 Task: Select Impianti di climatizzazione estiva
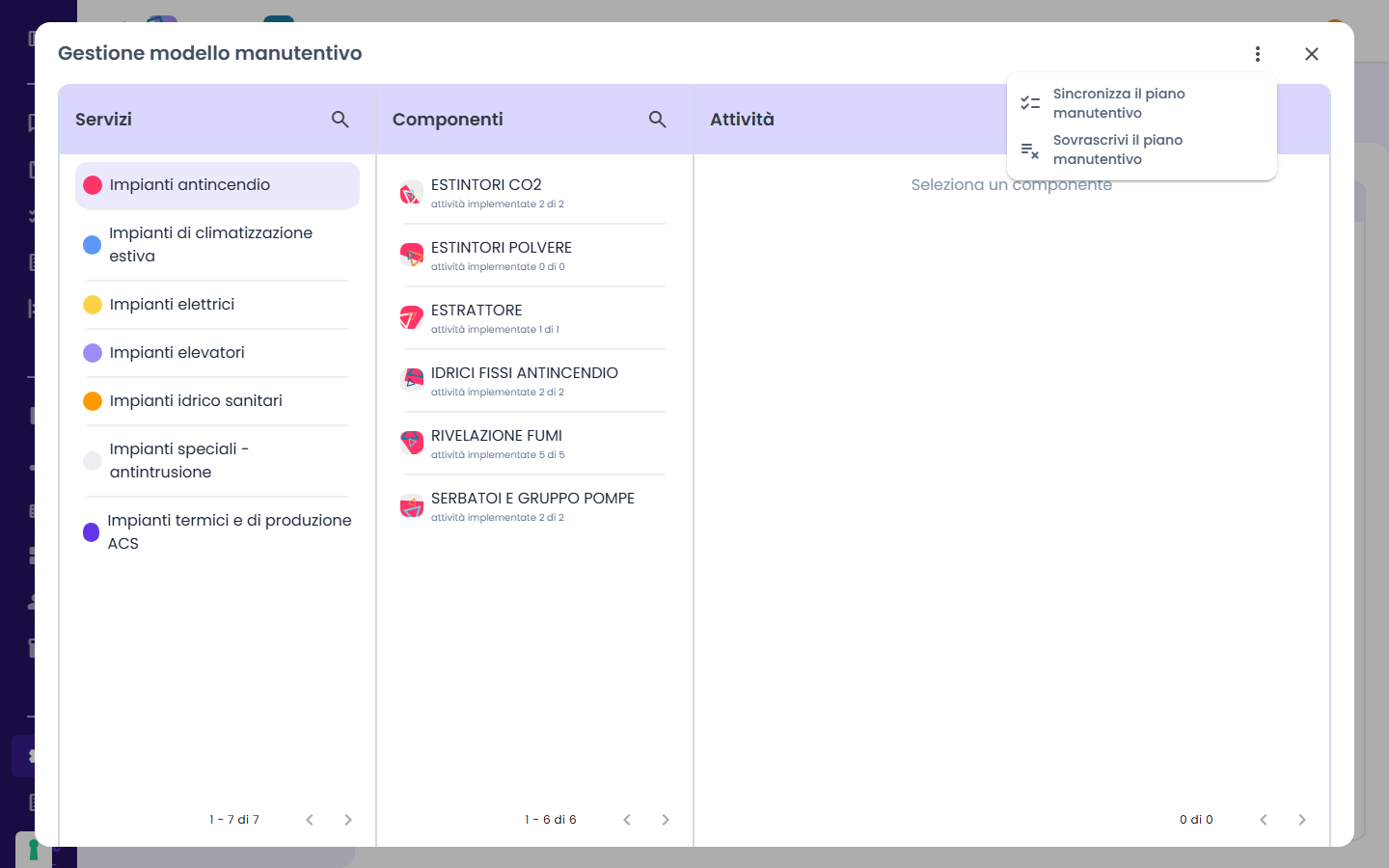point(217,245)
